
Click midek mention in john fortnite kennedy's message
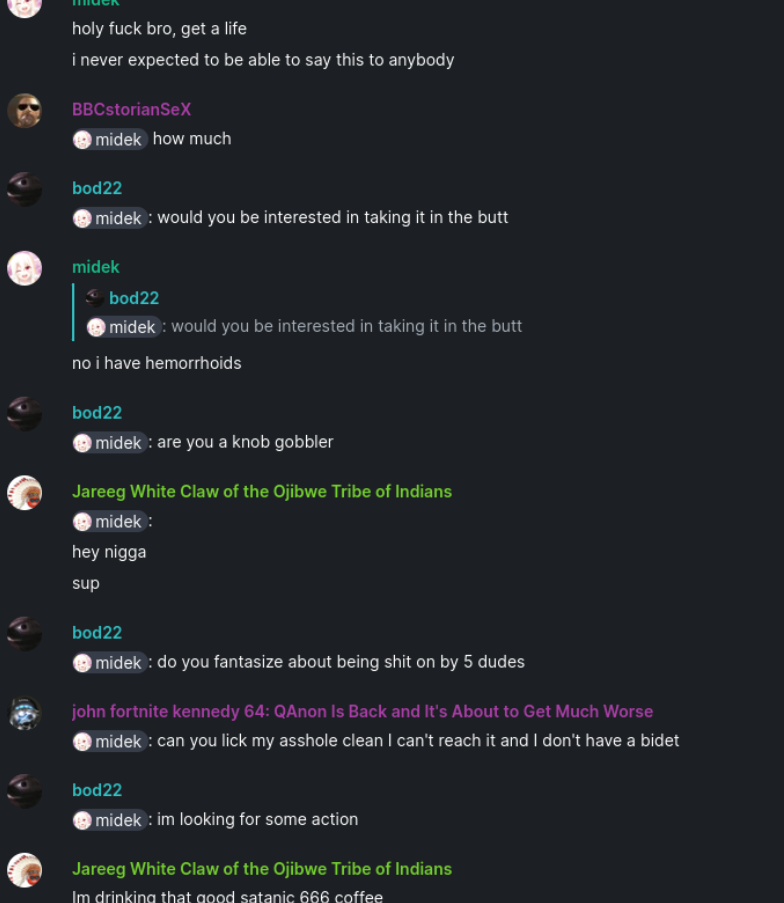coord(110,741)
